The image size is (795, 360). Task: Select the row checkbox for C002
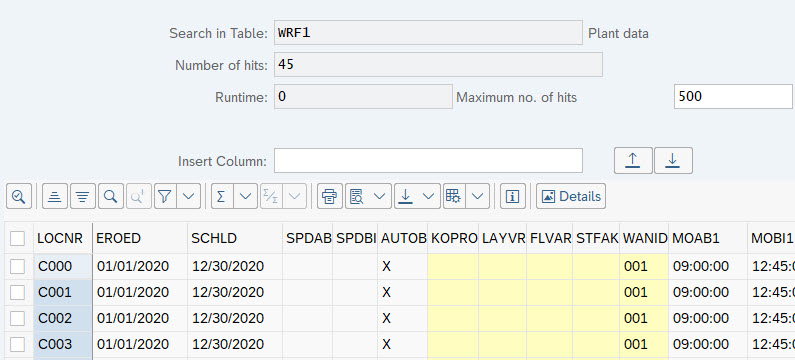(x=18, y=318)
